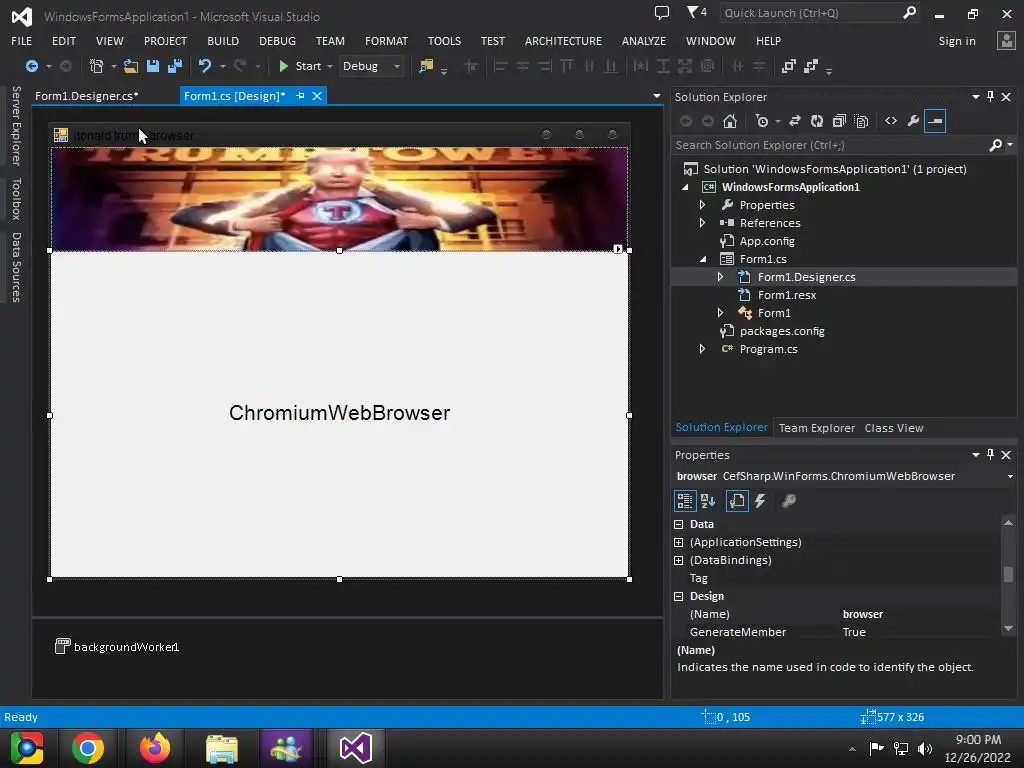Expand the References node
Screen dimensions: 1024x768
tap(703, 223)
